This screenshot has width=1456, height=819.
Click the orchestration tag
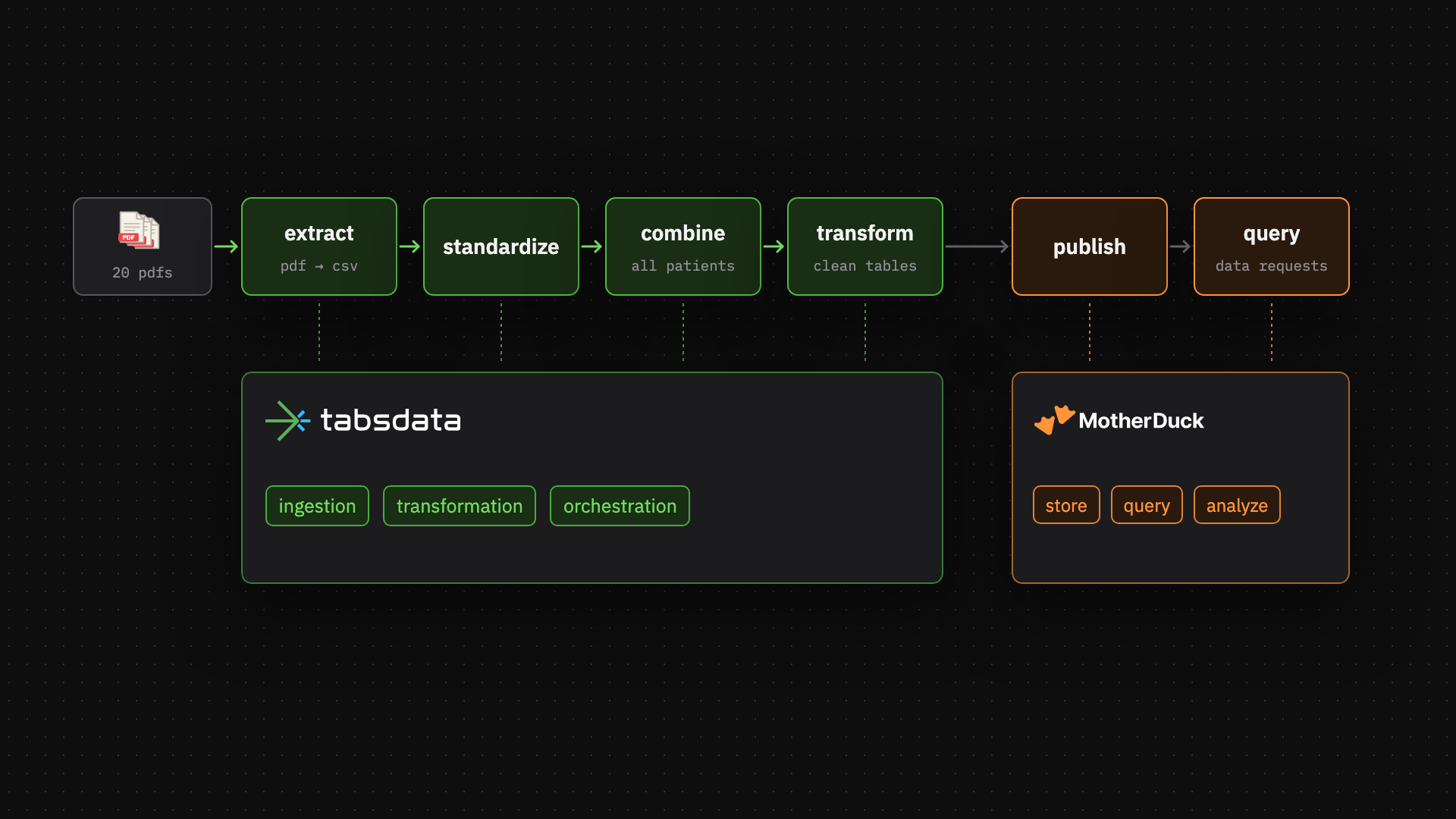tap(620, 506)
